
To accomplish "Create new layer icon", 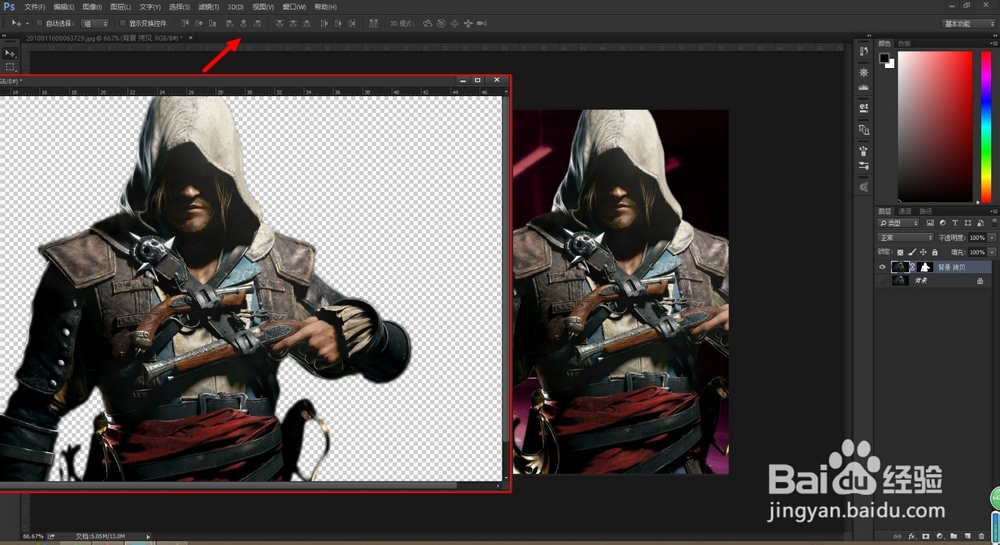I will click(967, 537).
